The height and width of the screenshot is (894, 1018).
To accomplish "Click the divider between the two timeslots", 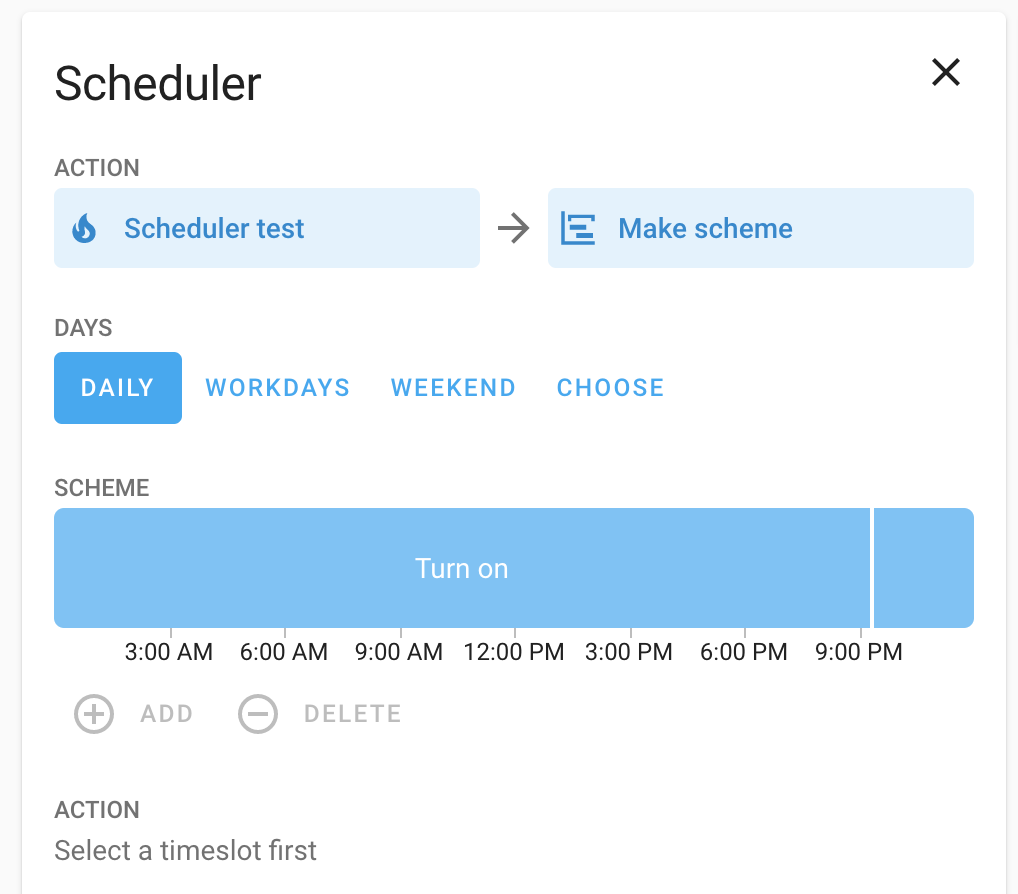I will 873,568.
